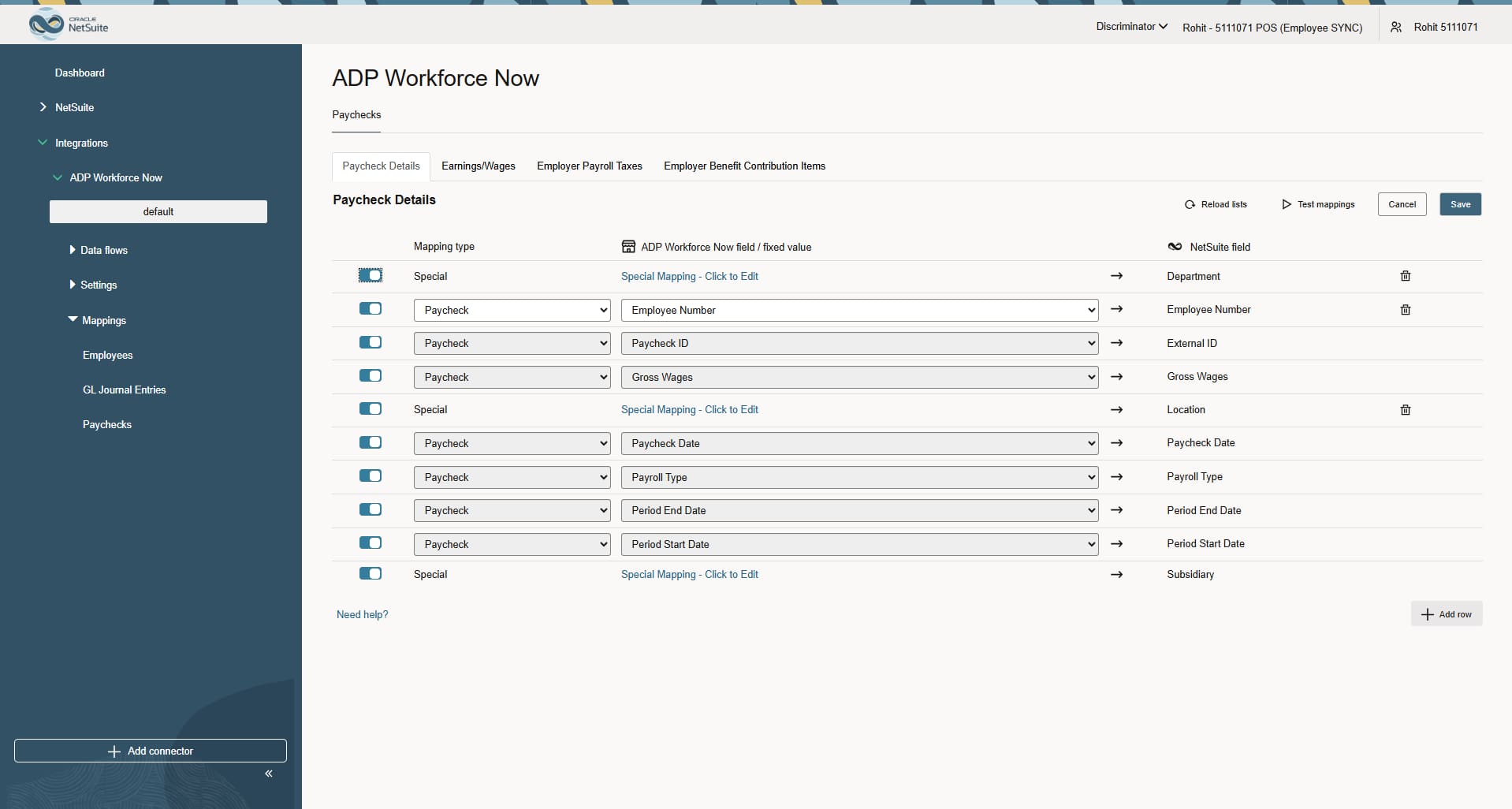Disable the External ID mapping switch
Screen dimensions: 1512x809
tap(371, 342)
